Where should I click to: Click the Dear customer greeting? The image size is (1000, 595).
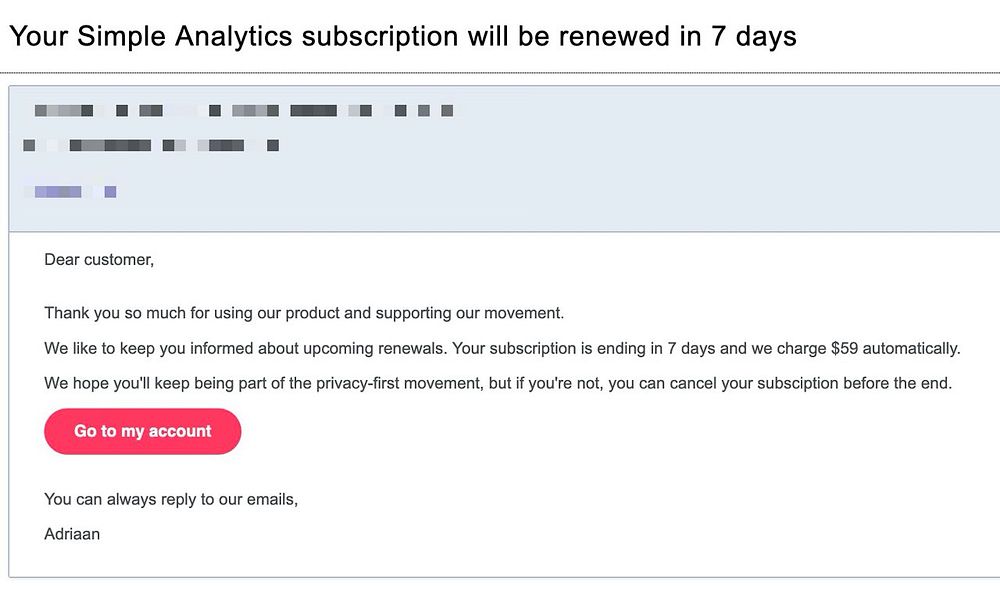[99, 260]
